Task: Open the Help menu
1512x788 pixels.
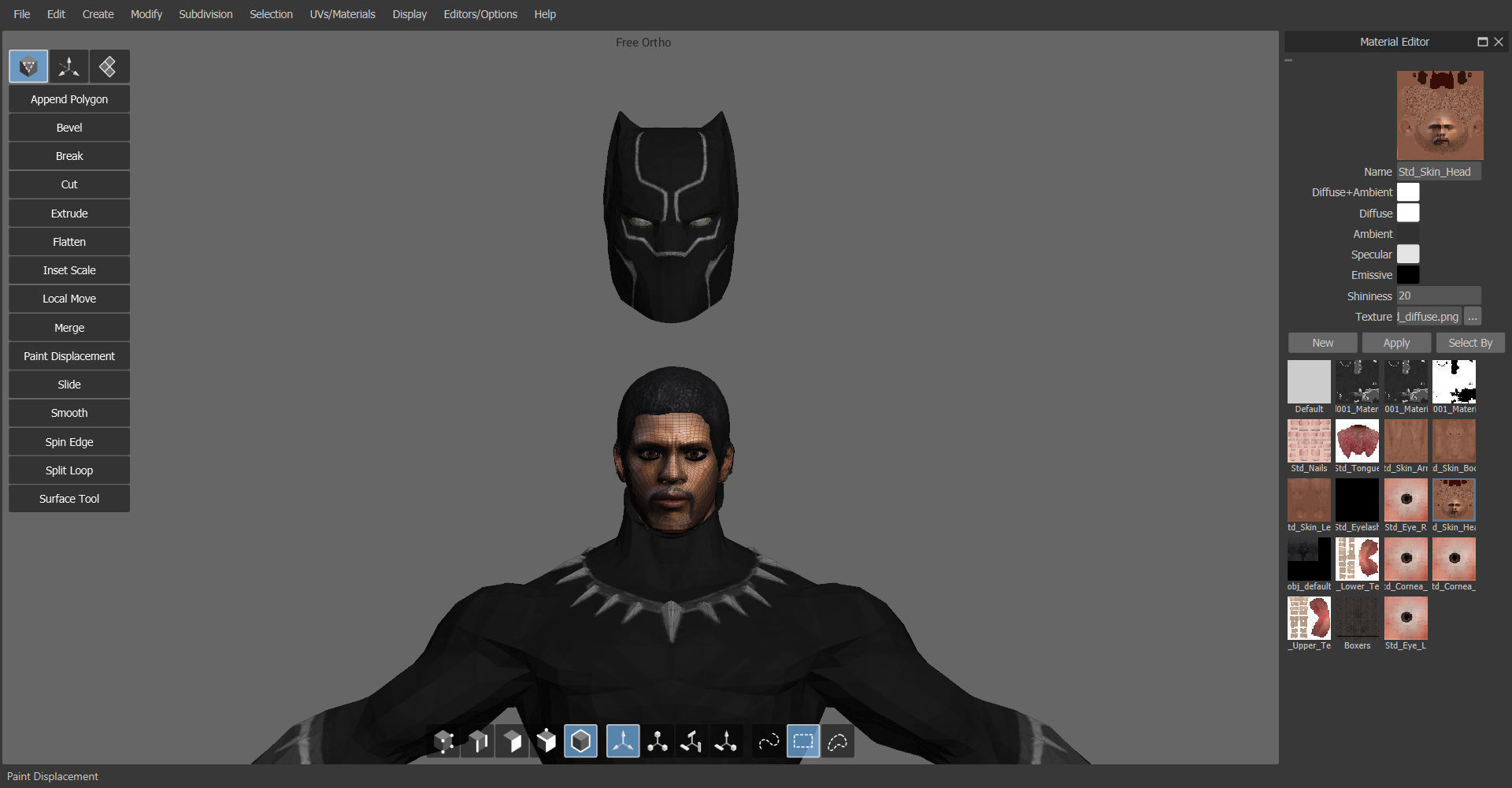Action: tap(545, 14)
